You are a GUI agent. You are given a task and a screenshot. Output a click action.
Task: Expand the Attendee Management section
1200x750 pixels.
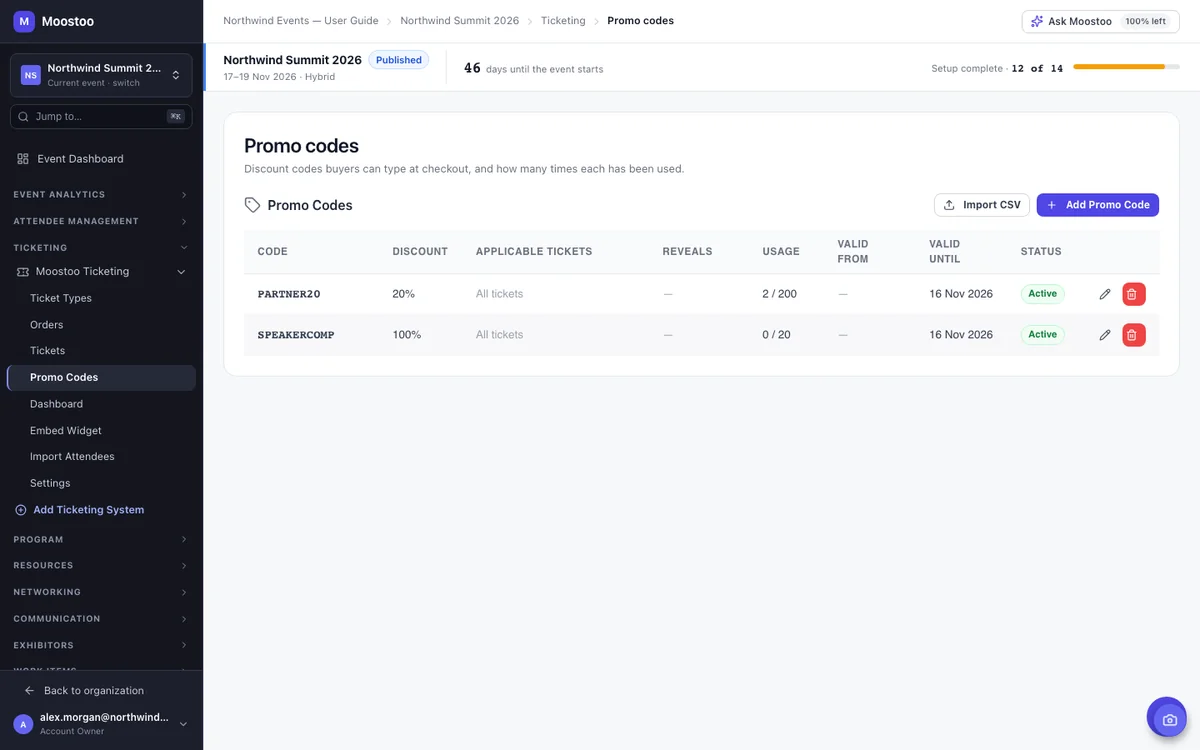[x=101, y=221]
